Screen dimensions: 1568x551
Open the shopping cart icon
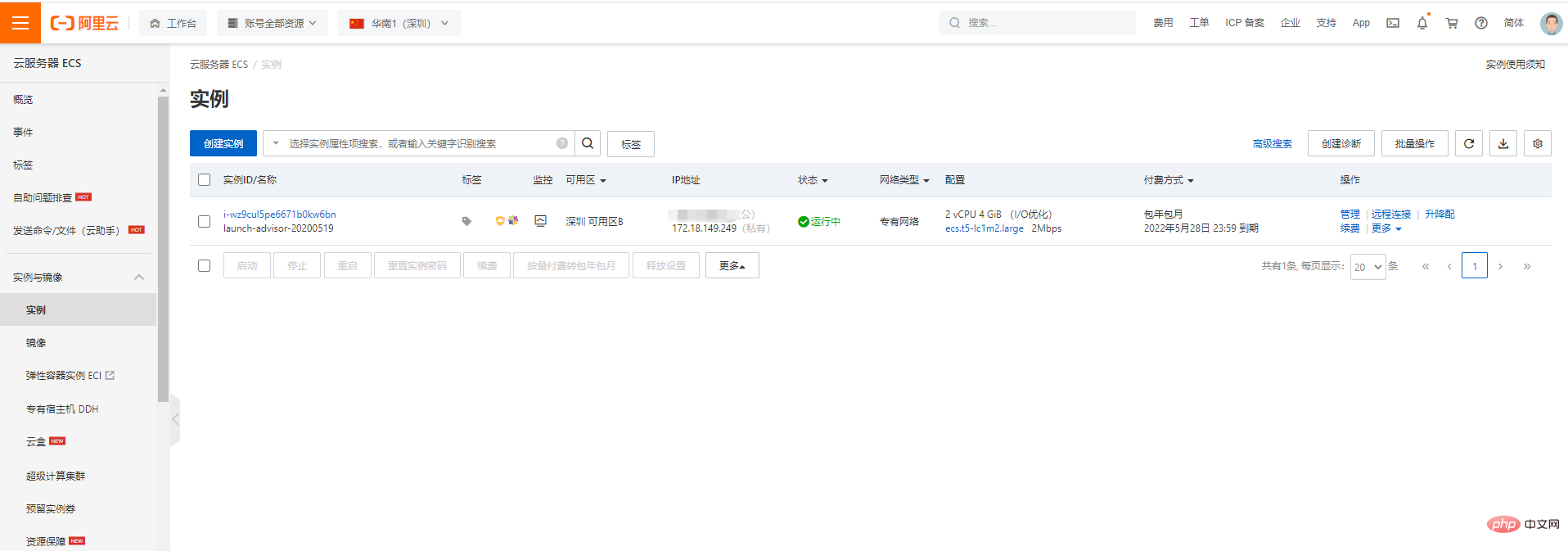1452,23
